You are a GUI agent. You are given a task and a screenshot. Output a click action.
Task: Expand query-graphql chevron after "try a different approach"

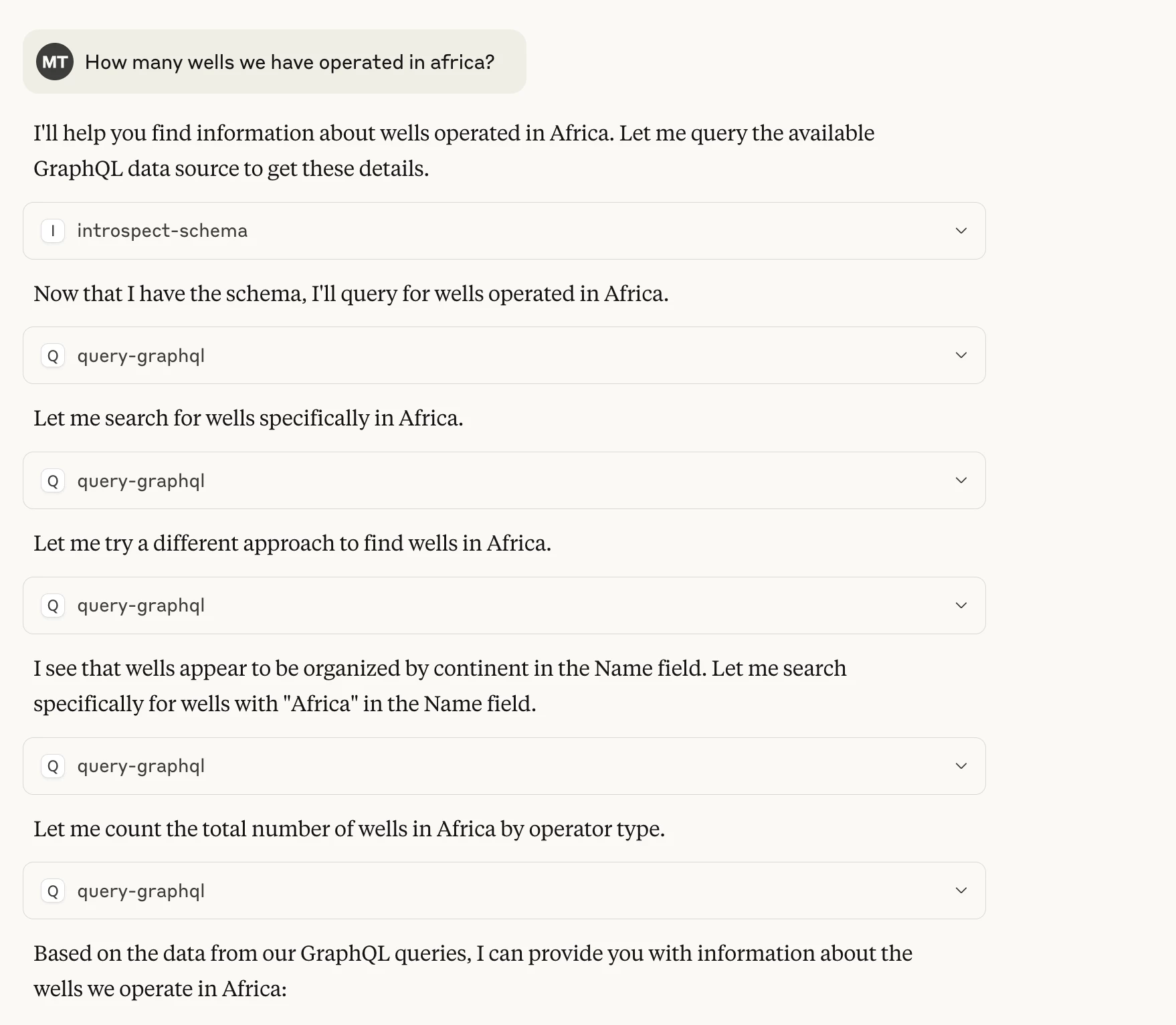(x=961, y=605)
